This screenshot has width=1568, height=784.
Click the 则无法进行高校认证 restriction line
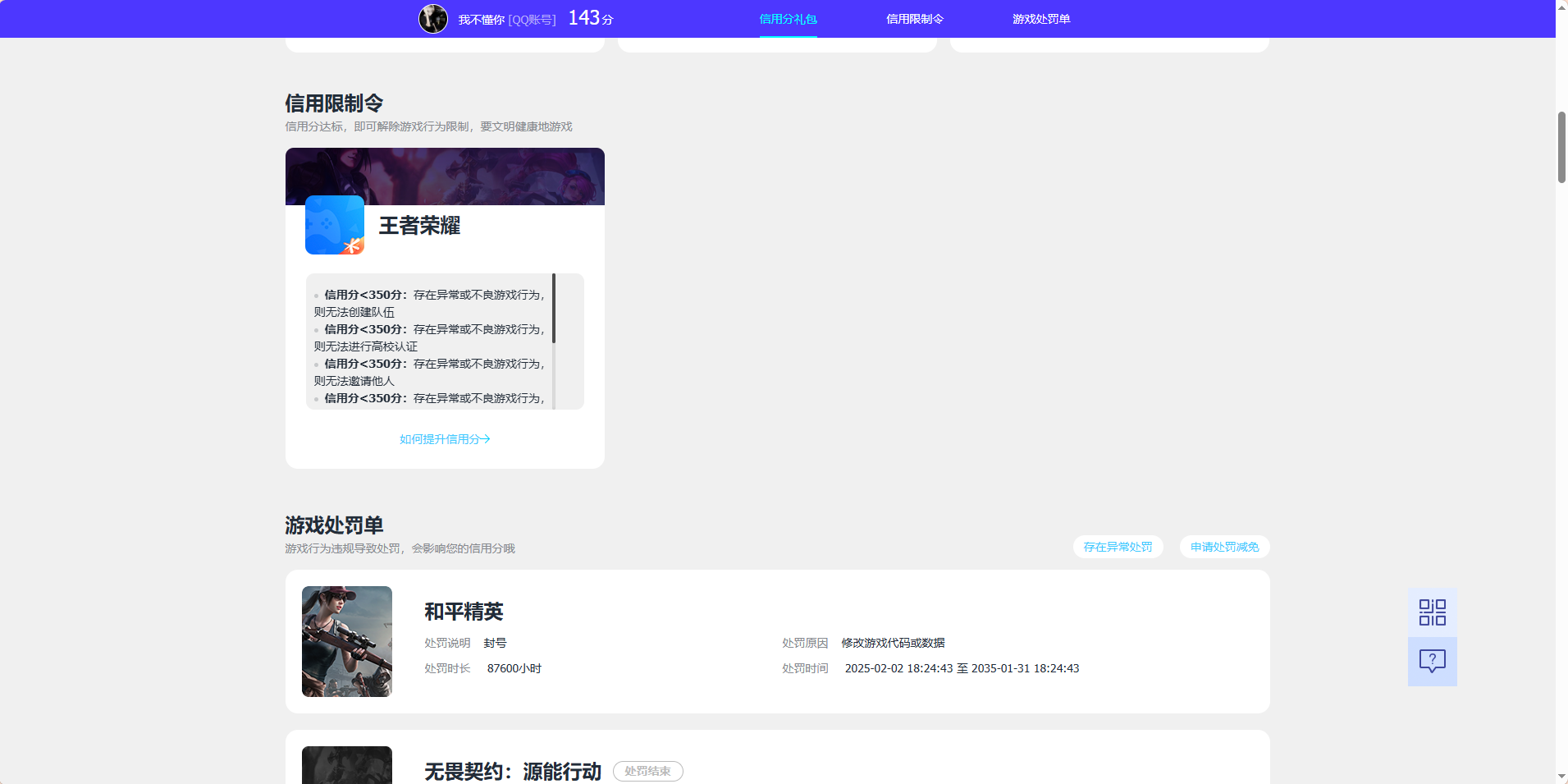[365, 346]
